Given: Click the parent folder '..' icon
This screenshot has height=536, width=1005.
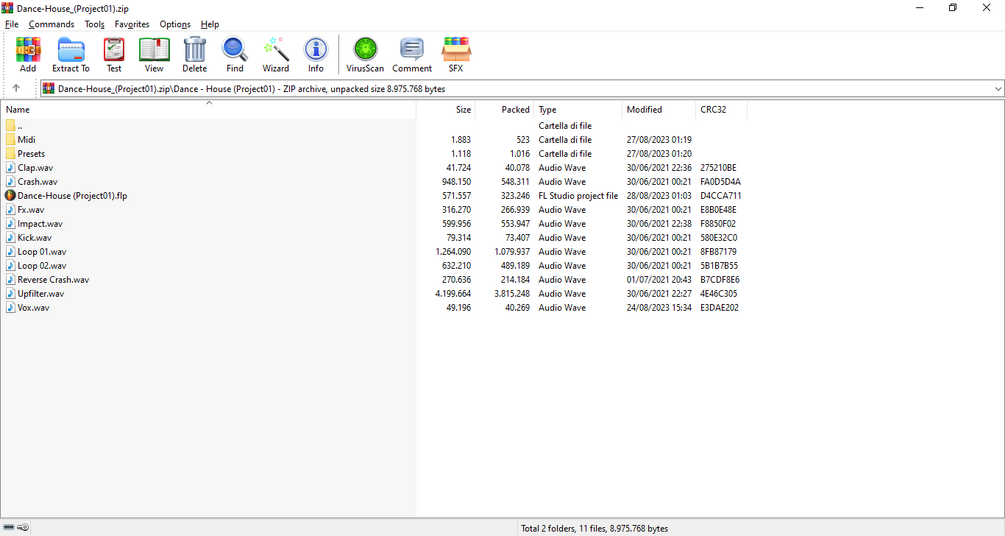Looking at the screenshot, I should tap(10, 126).
